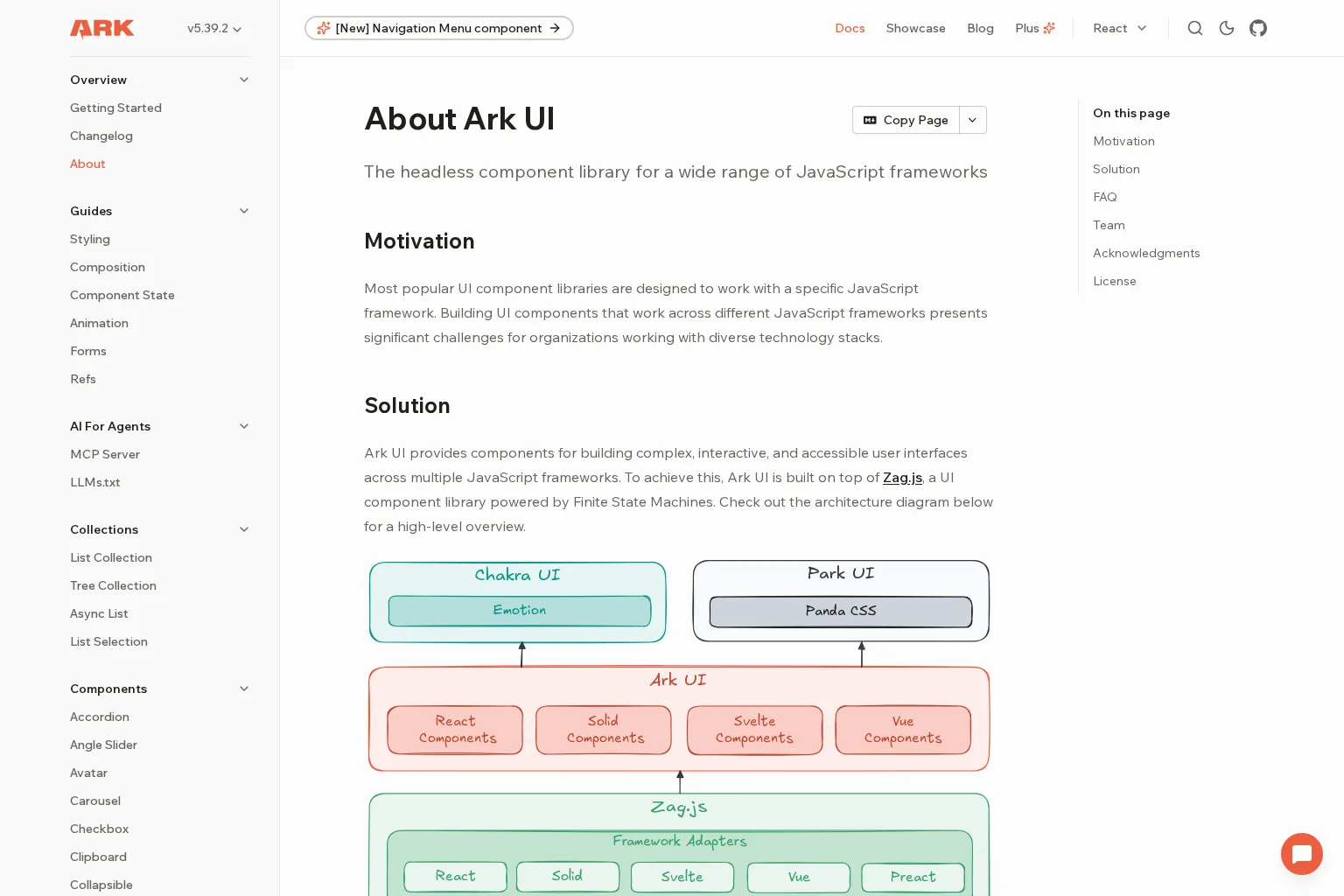This screenshot has height=896, width=1344.
Task: Open the Carousel component page
Action: [x=95, y=801]
